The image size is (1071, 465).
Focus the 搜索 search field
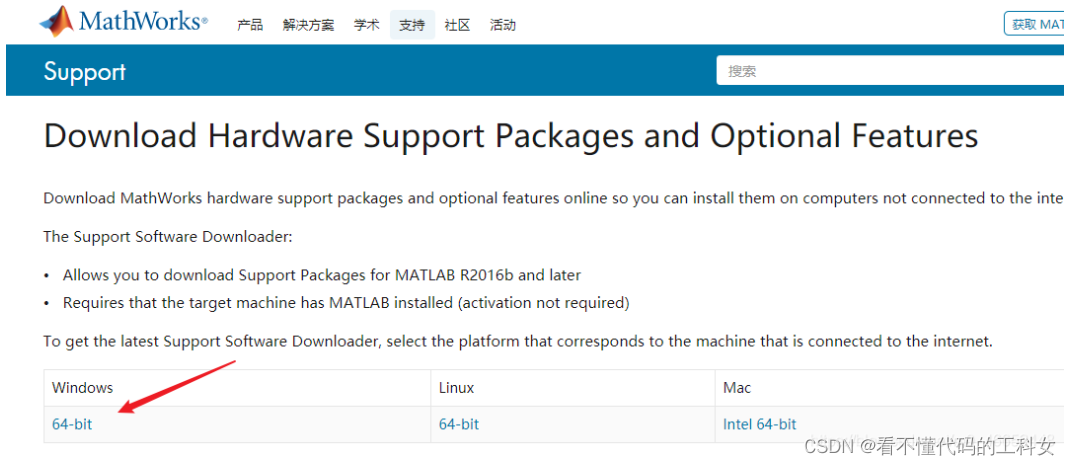890,71
